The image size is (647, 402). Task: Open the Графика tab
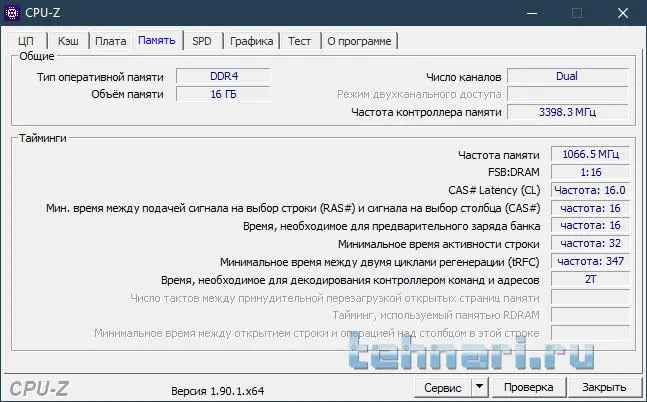(251, 41)
